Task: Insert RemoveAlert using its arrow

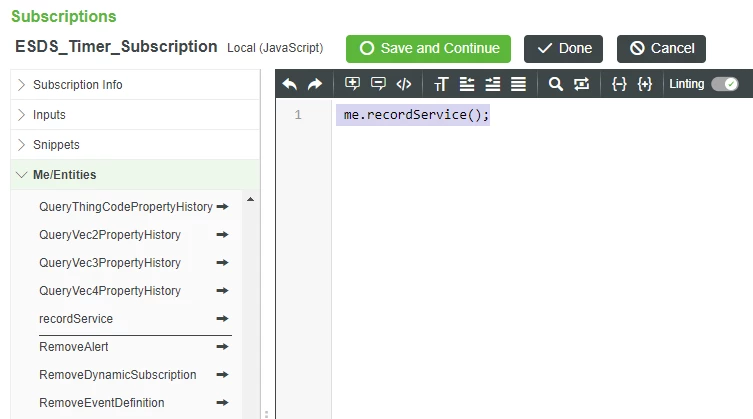Action: coord(222,346)
